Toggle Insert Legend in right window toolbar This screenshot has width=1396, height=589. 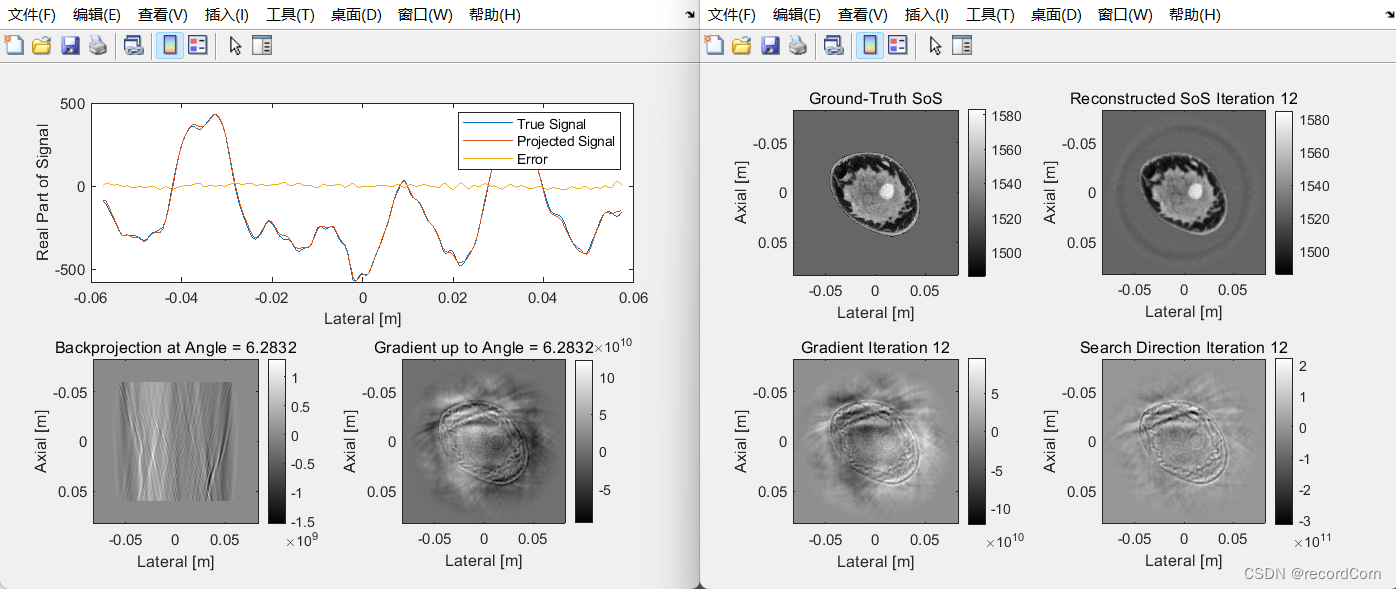pyautogui.click(x=898, y=45)
